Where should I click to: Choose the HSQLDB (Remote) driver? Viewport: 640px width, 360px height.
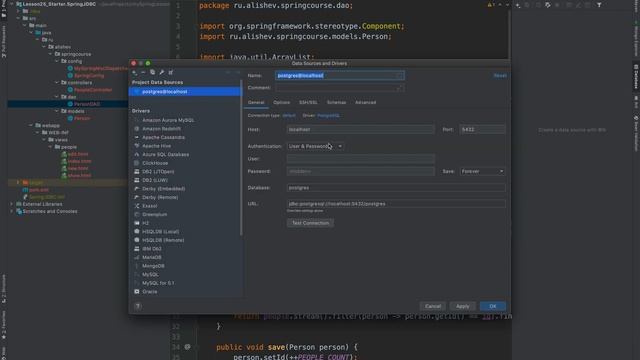[163, 240]
